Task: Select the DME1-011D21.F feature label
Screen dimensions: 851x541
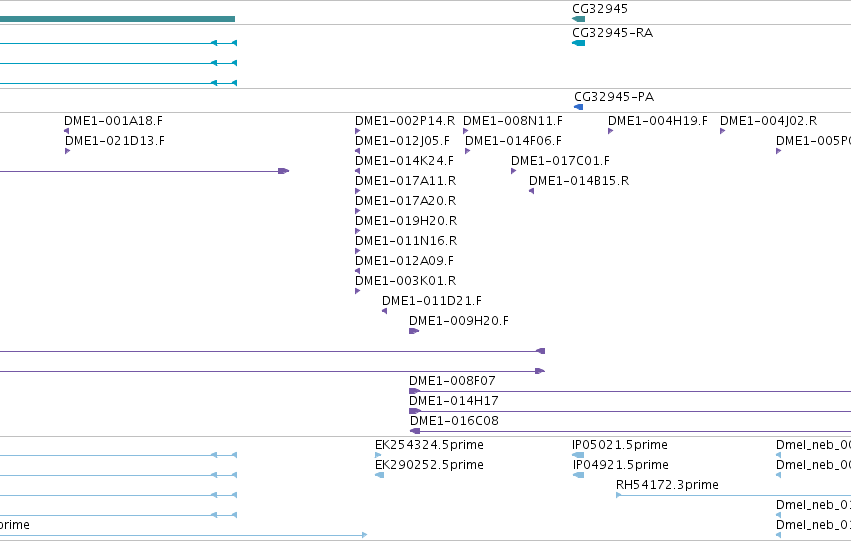Action: (431, 301)
